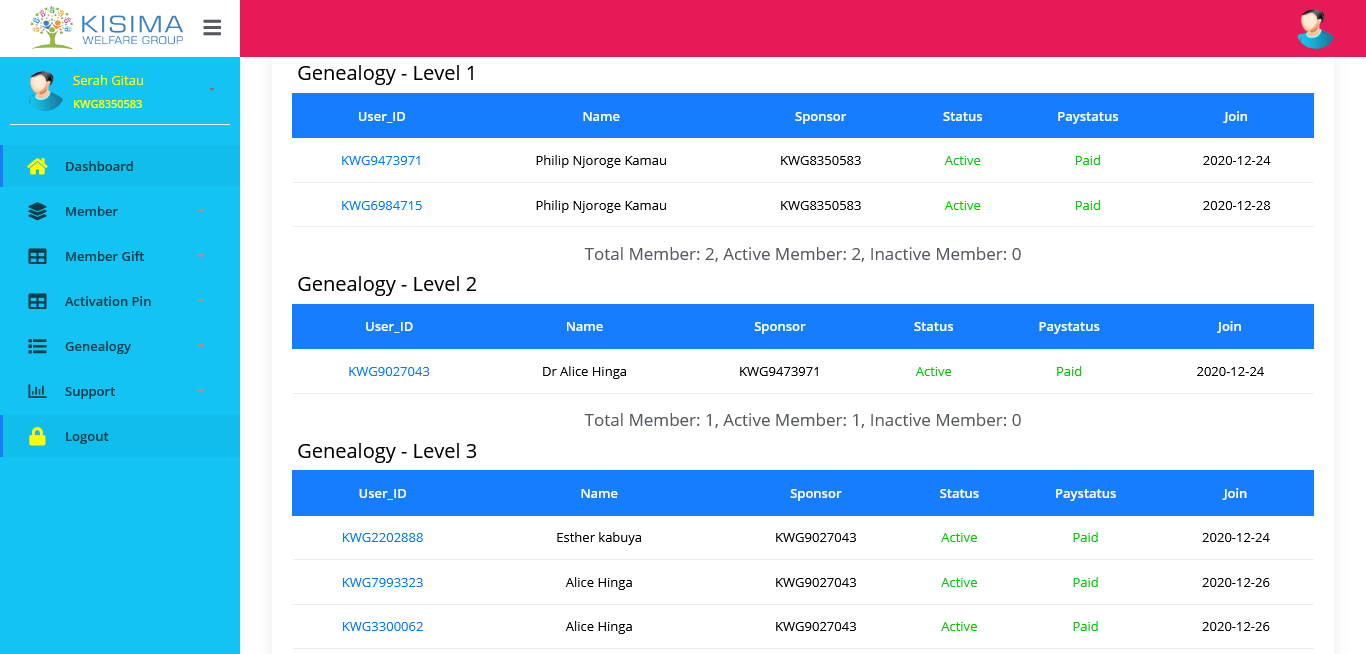Click the Total Member: 1 summary line

[803, 420]
